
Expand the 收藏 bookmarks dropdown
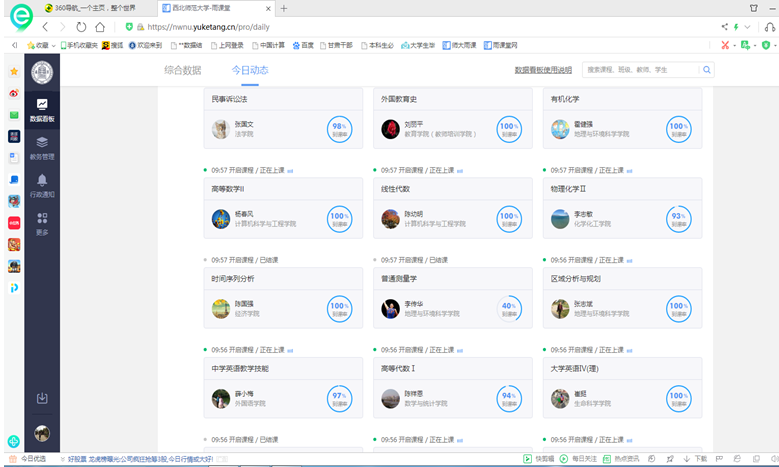click(52, 45)
